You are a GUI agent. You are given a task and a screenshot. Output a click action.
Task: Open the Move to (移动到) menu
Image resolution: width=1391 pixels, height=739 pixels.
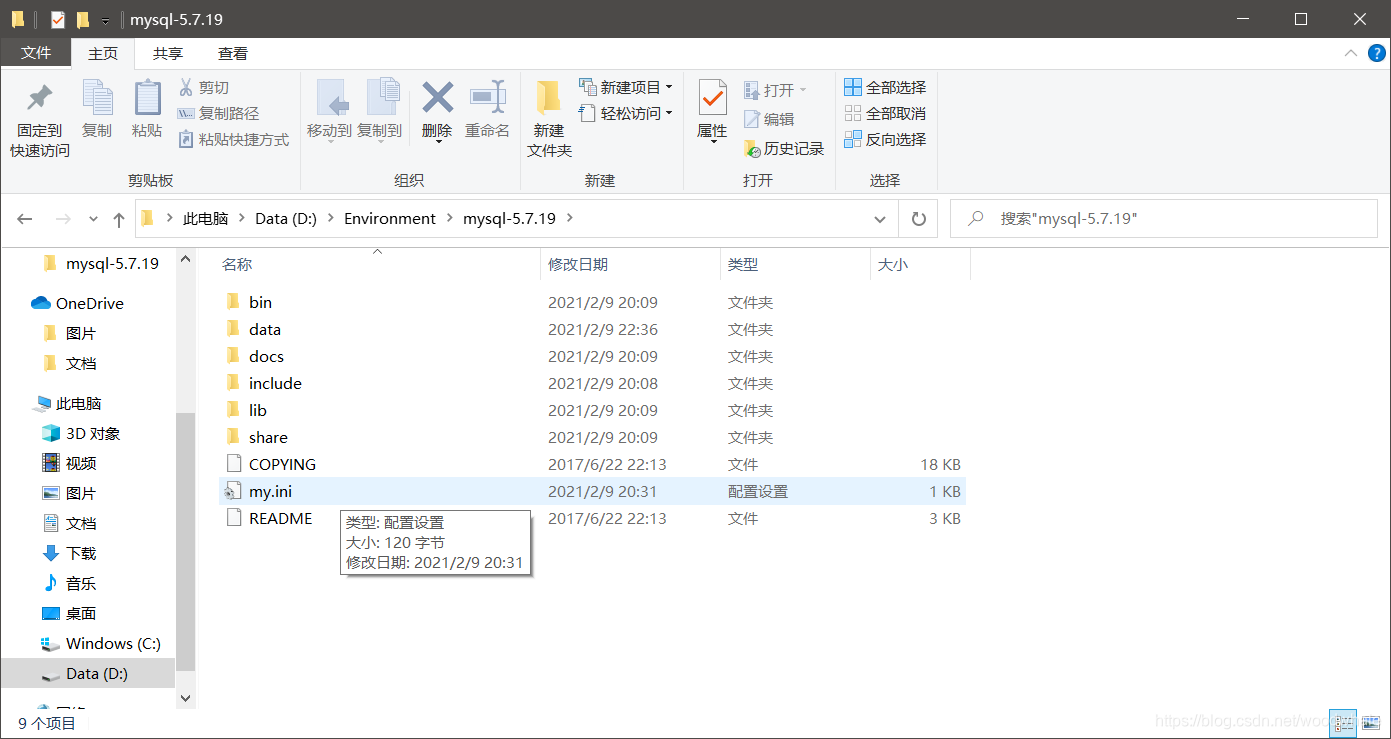329,109
